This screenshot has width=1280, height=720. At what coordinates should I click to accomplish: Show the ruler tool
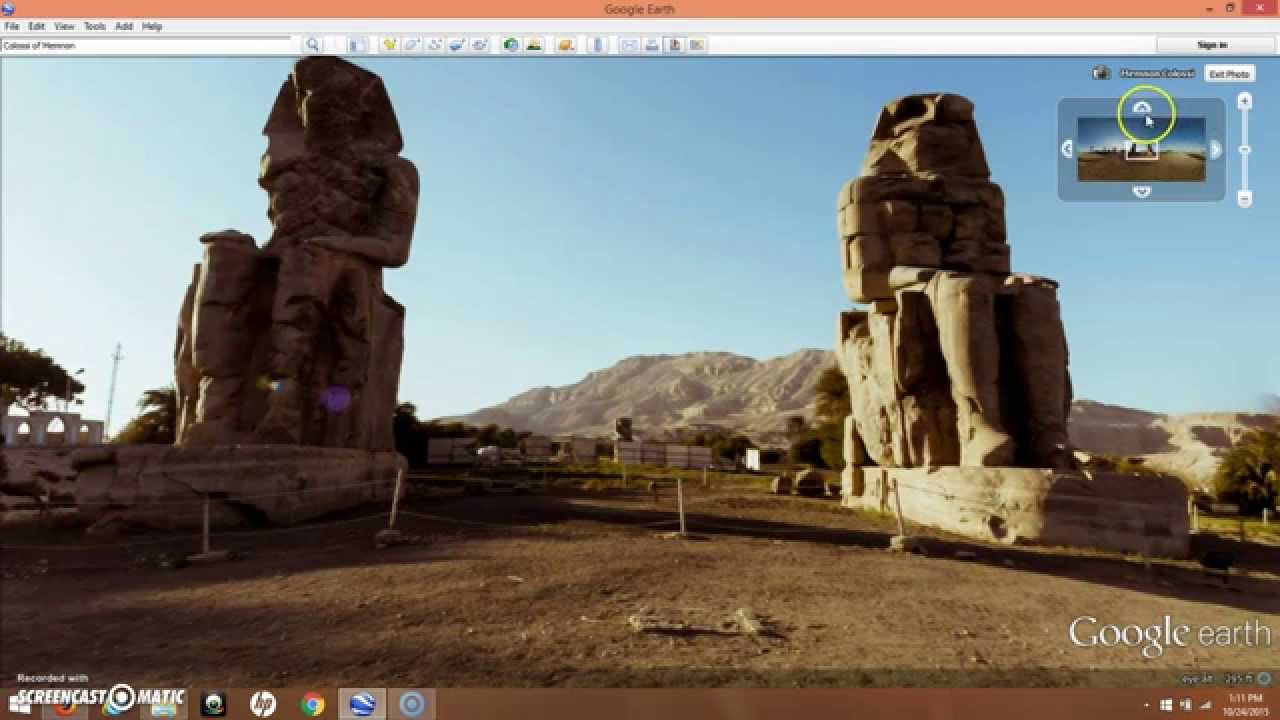pos(598,45)
